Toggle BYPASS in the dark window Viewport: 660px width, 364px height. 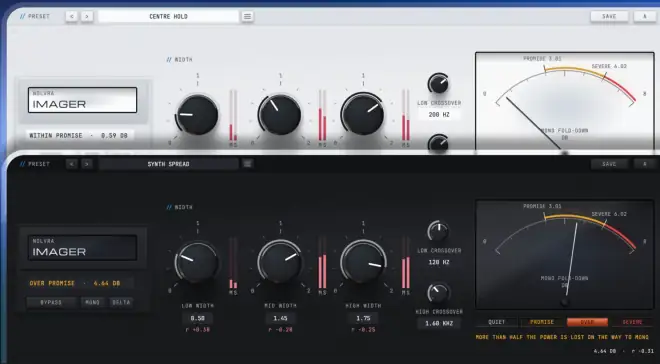pyautogui.click(x=51, y=302)
